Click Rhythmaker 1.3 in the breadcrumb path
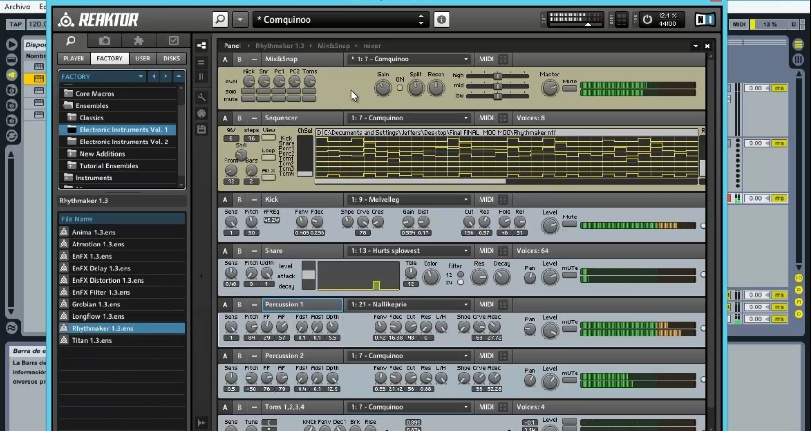Viewport: 811px width, 431px height. tap(280, 46)
